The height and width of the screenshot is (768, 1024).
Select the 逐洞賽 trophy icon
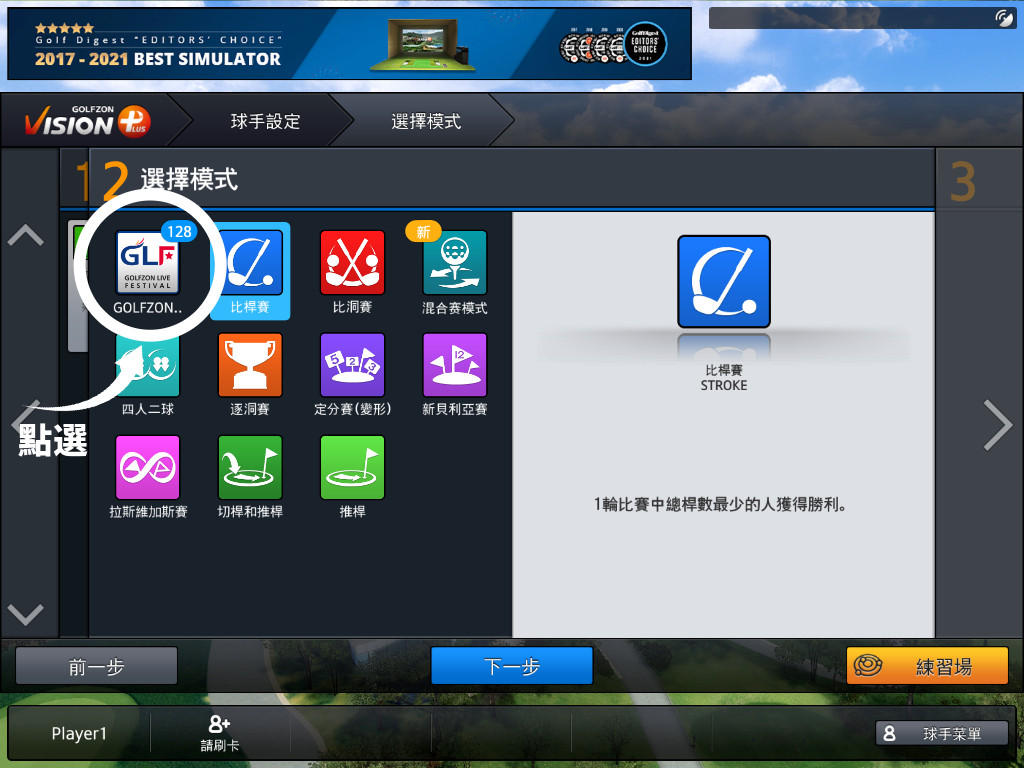(x=250, y=366)
